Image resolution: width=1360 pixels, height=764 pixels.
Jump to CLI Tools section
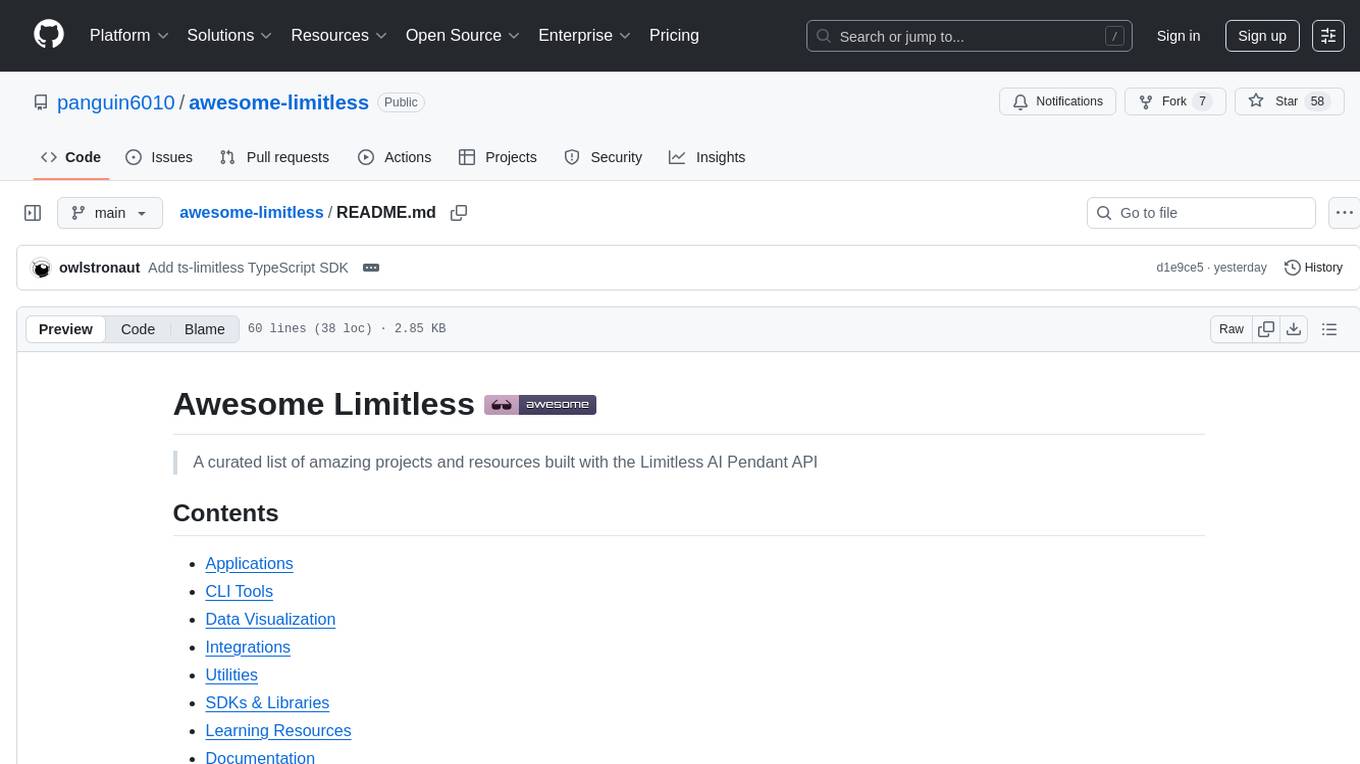[239, 591]
